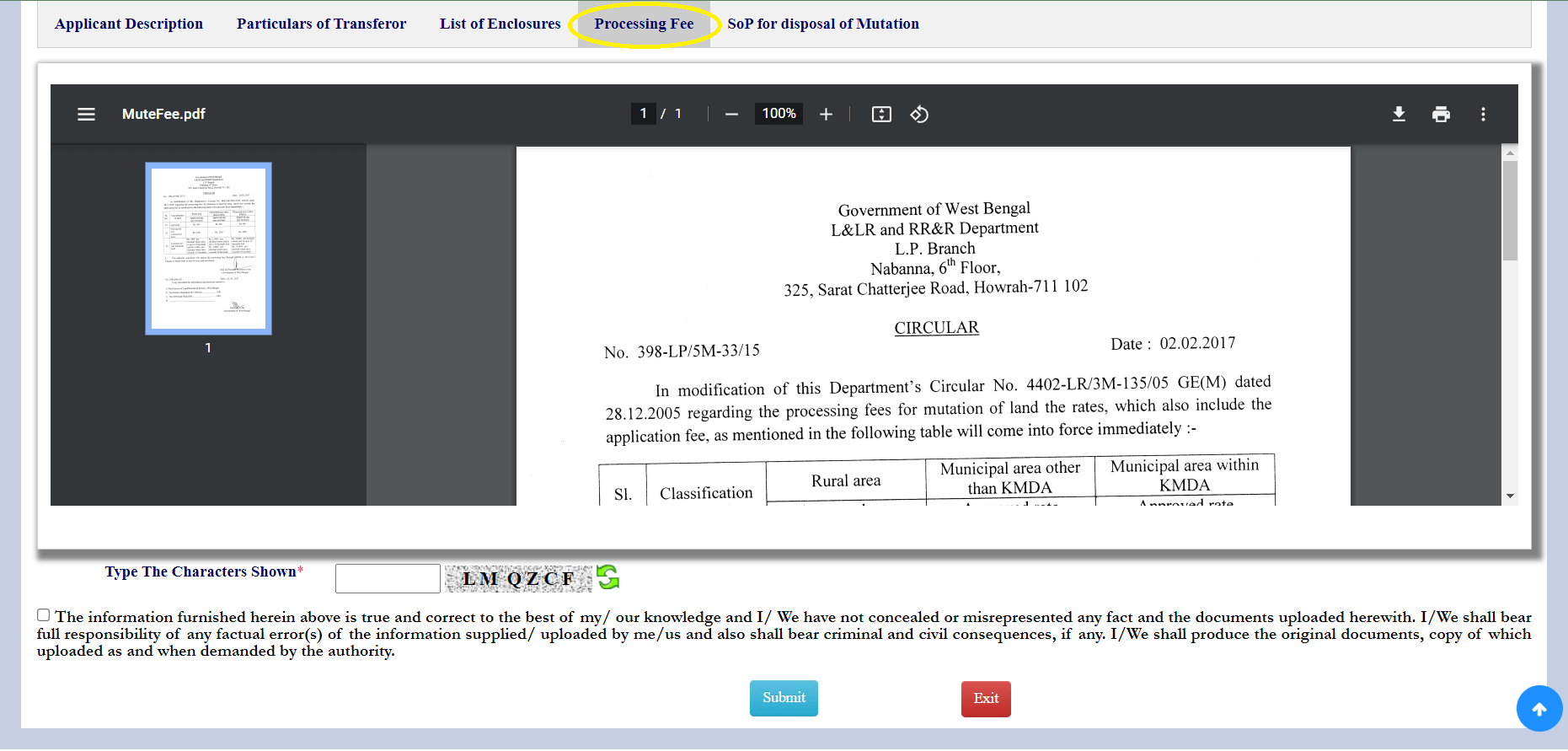Click the scroll to top arrow button
Screen dimensions: 1568x751
1539,709
